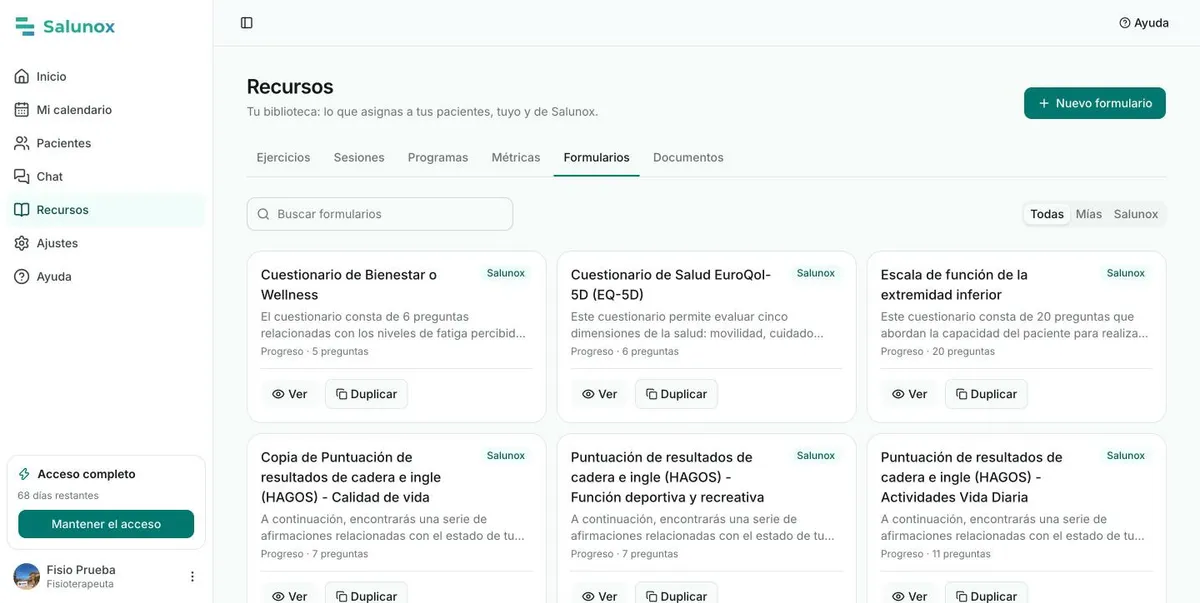Image resolution: width=1200 pixels, height=603 pixels.
Task: Click the Fisio Prueba user name
Action: pyautogui.click(x=81, y=570)
